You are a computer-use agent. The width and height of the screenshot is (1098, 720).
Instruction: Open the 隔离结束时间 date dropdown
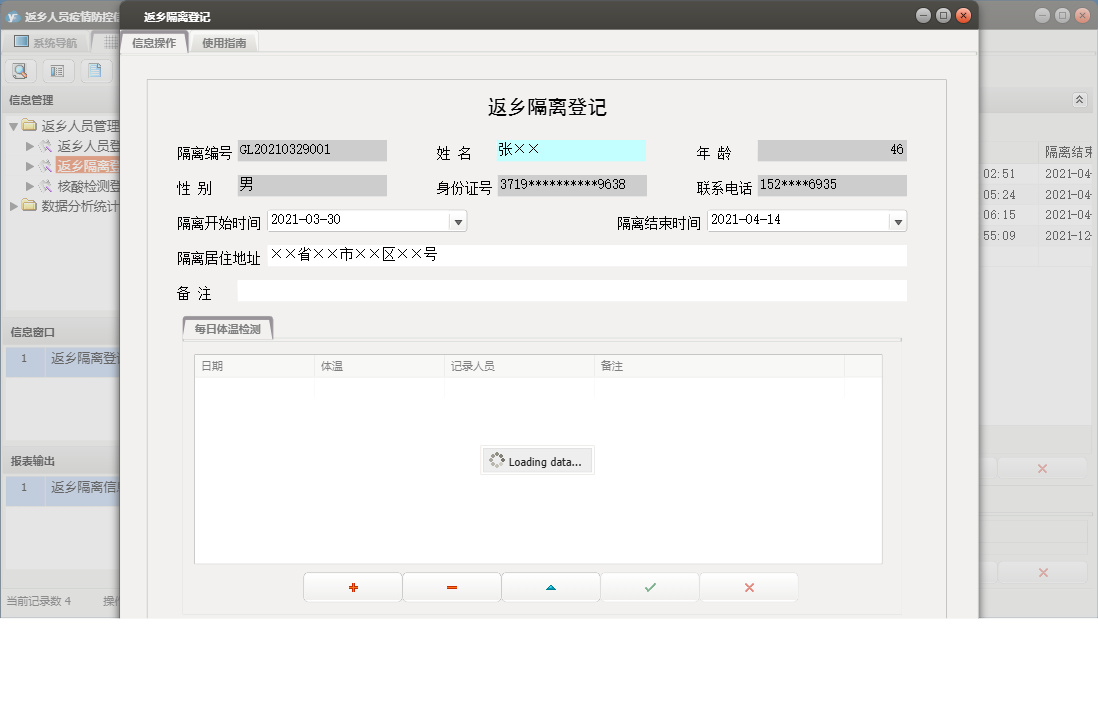tap(898, 220)
